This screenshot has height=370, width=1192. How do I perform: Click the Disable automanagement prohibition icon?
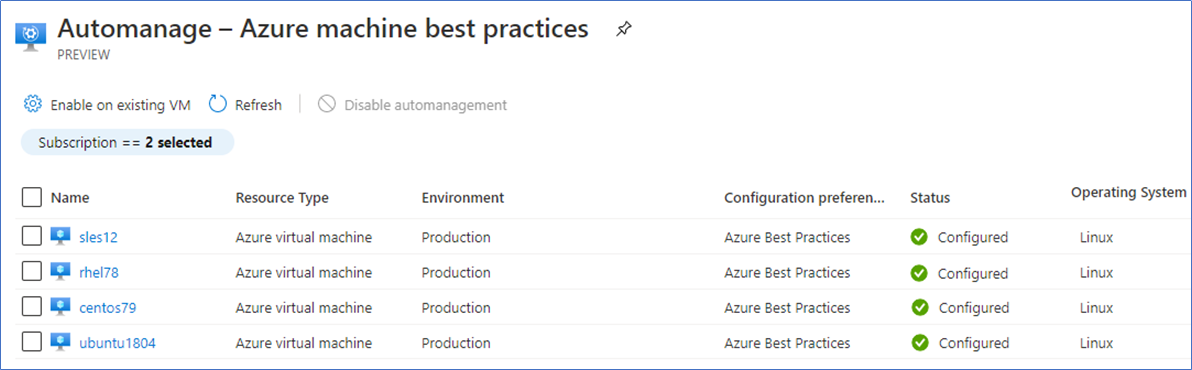(x=327, y=104)
